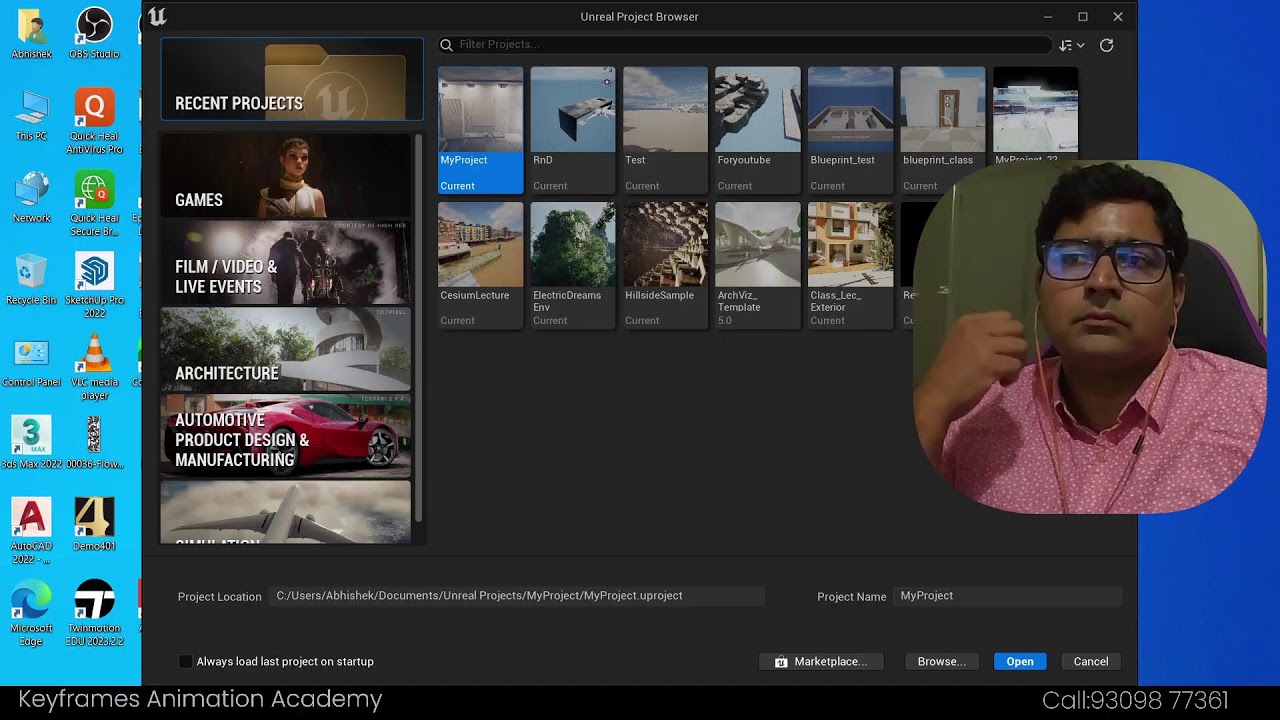Select the Recent Projects category
This screenshot has width=1280, height=720.
point(292,79)
